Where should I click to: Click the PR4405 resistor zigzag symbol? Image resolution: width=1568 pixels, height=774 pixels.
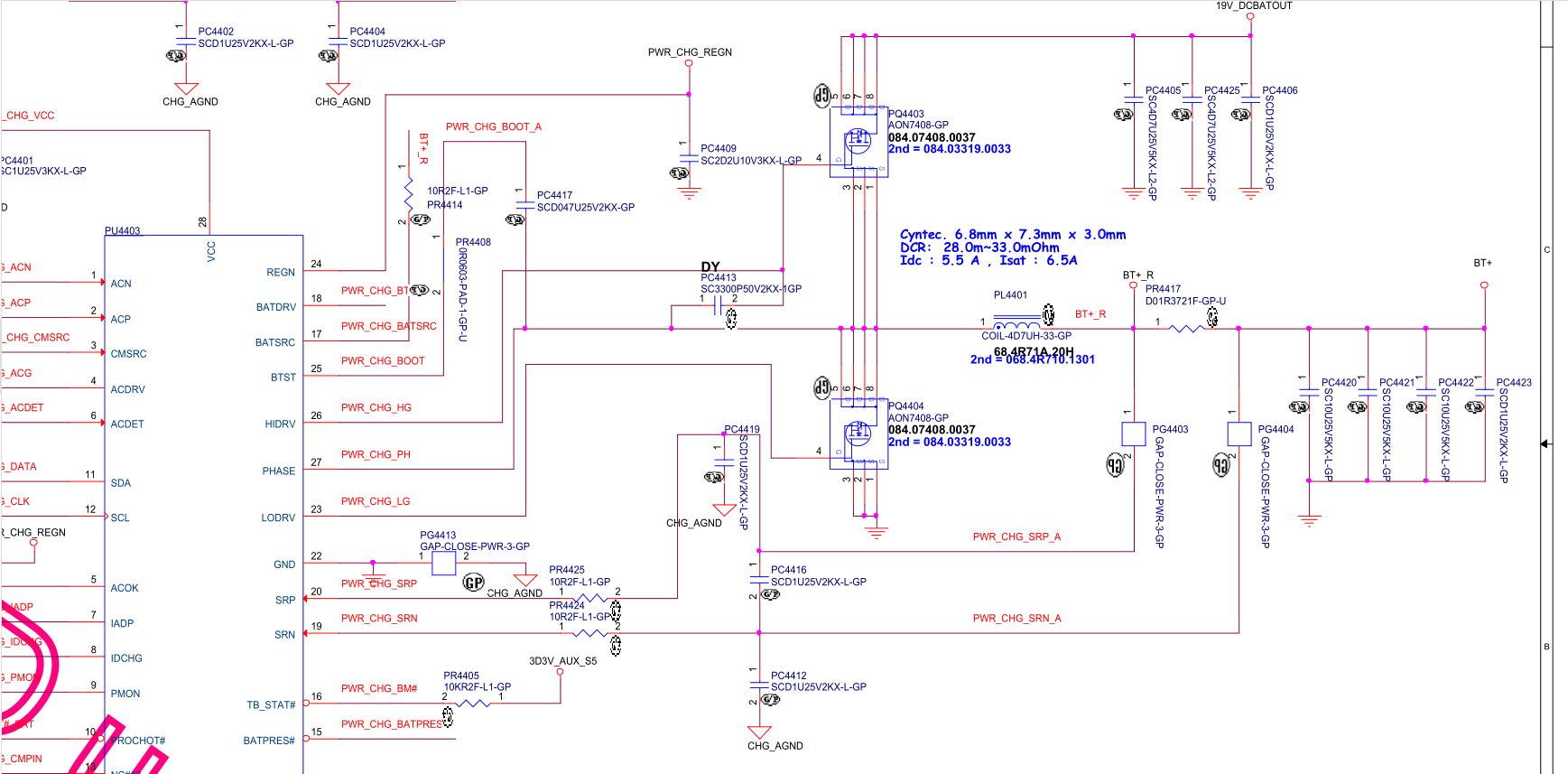[473, 704]
